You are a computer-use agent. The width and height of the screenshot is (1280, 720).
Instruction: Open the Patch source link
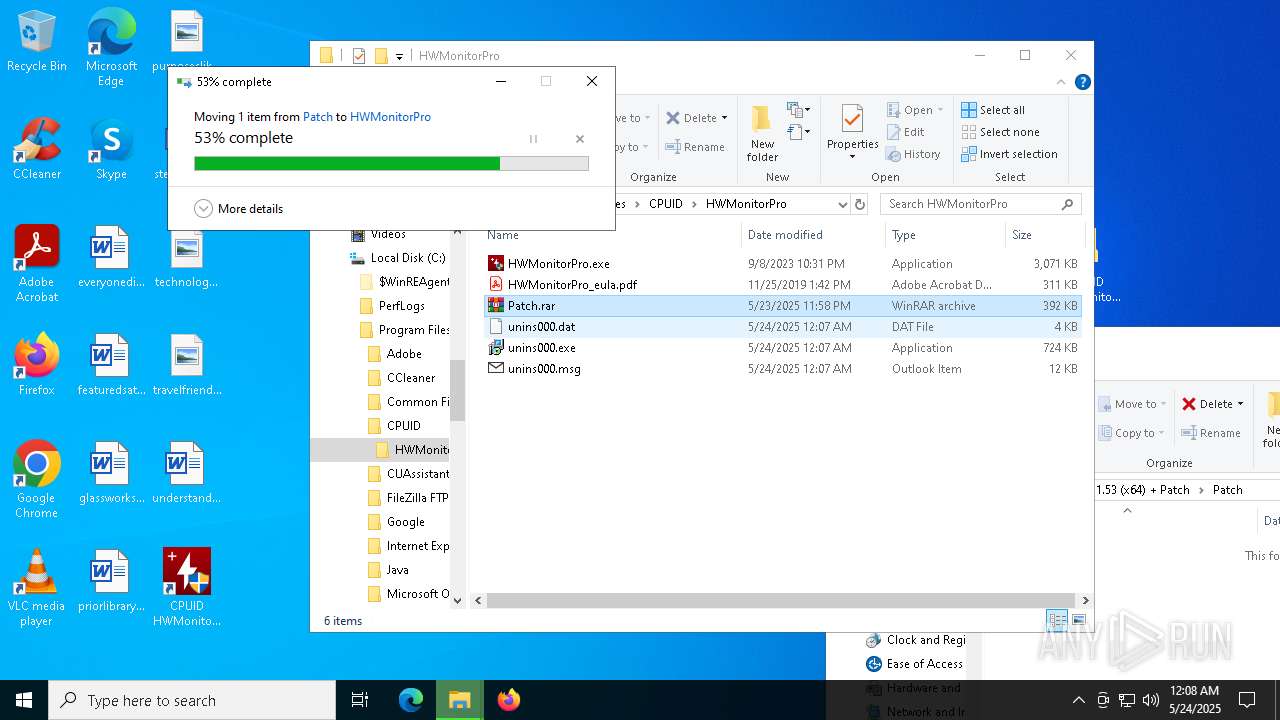[x=317, y=117]
